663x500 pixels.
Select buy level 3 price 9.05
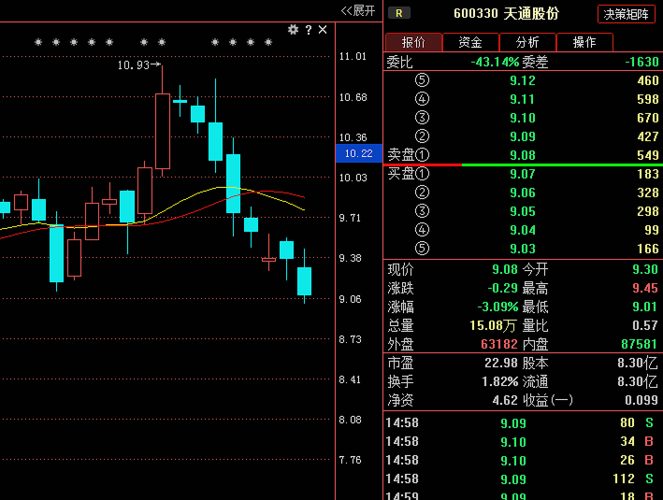pyautogui.click(x=523, y=211)
